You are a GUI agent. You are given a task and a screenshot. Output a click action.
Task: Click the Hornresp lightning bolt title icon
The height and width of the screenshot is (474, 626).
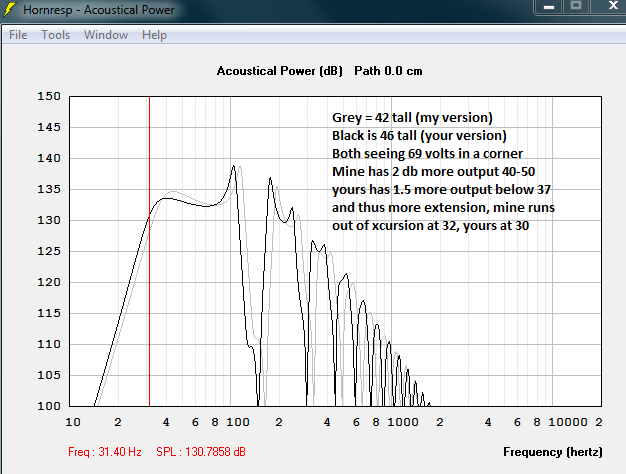pos(10,9)
